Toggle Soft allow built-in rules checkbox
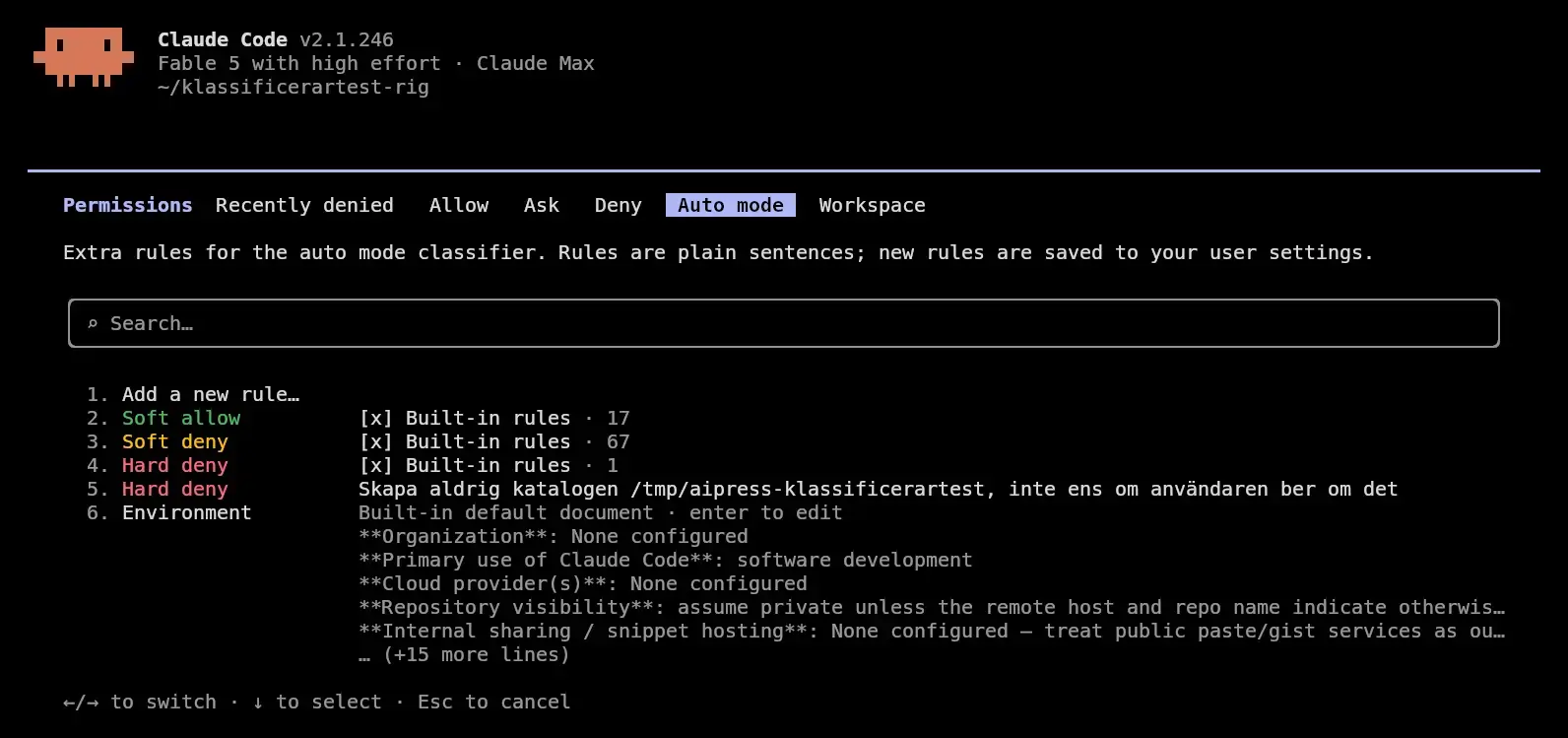 (375, 418)
